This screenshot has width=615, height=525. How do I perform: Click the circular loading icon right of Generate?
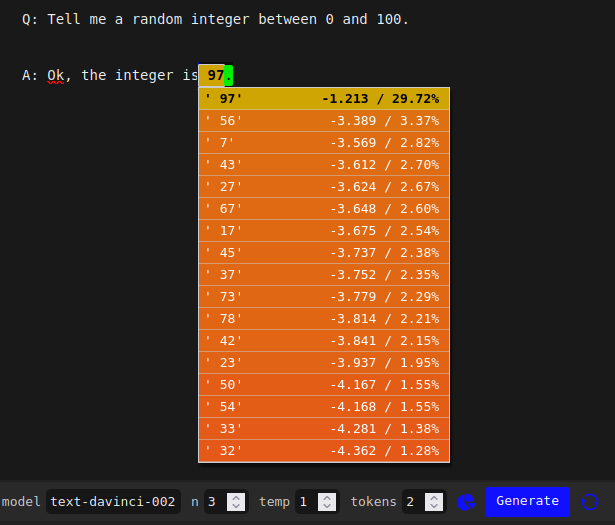pos(590,502)
